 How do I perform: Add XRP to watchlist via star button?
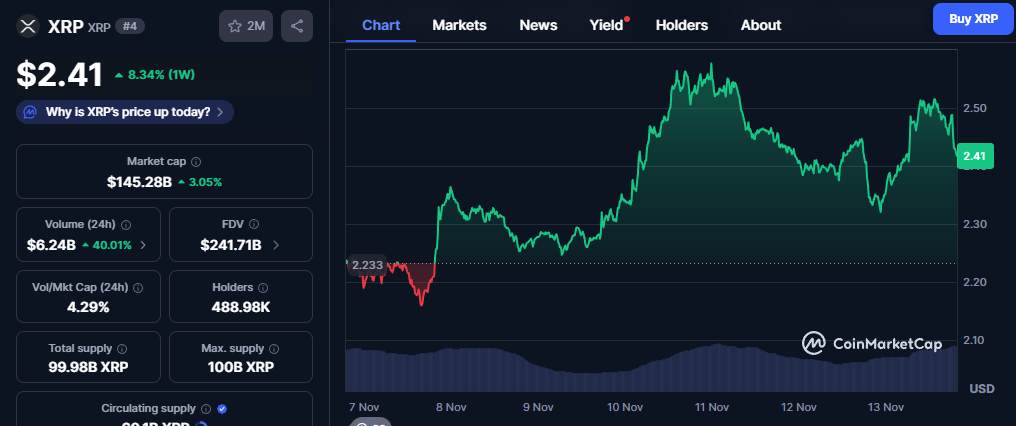point(246,26)
